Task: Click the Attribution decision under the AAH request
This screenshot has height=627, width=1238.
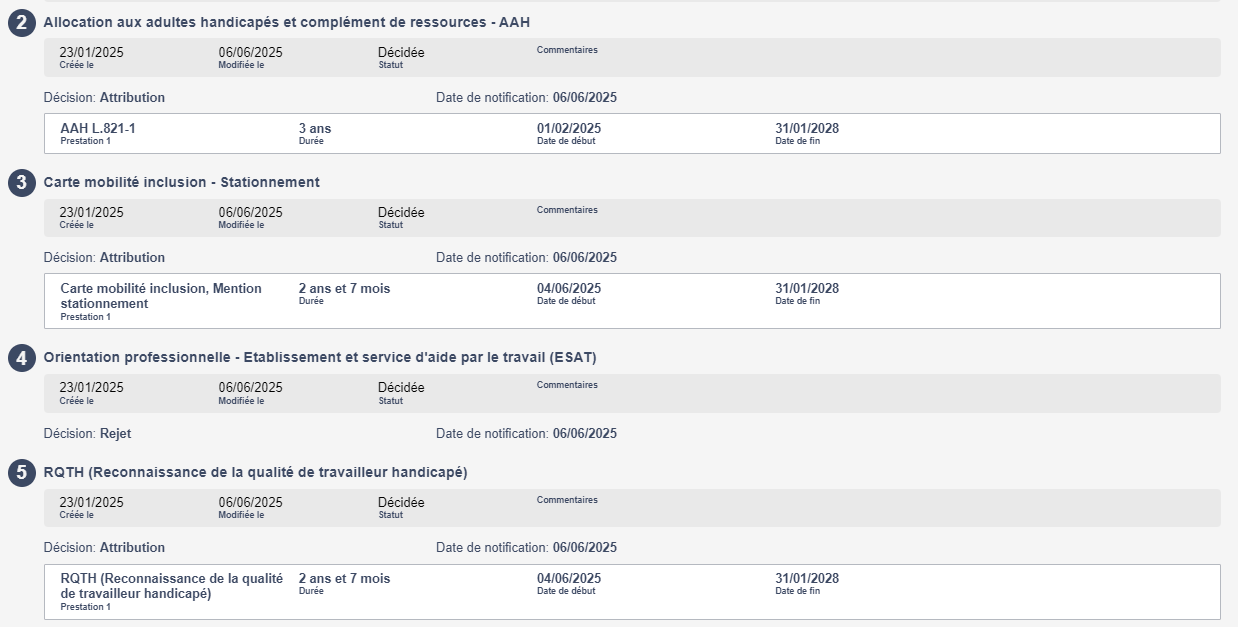Action: pyautogui.click(x=132, y=98)
